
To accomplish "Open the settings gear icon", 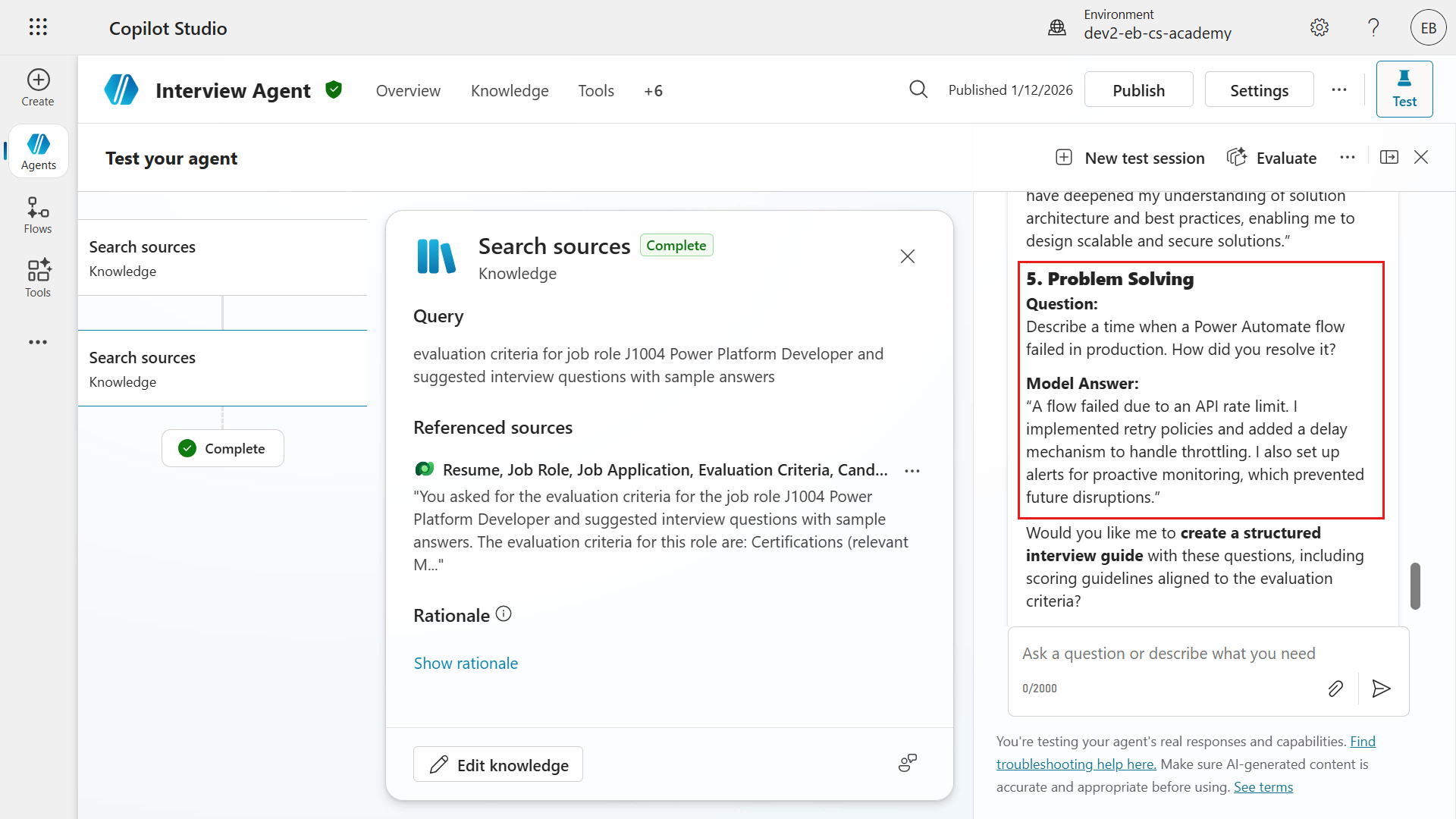I will click(x=1319, y=28).
